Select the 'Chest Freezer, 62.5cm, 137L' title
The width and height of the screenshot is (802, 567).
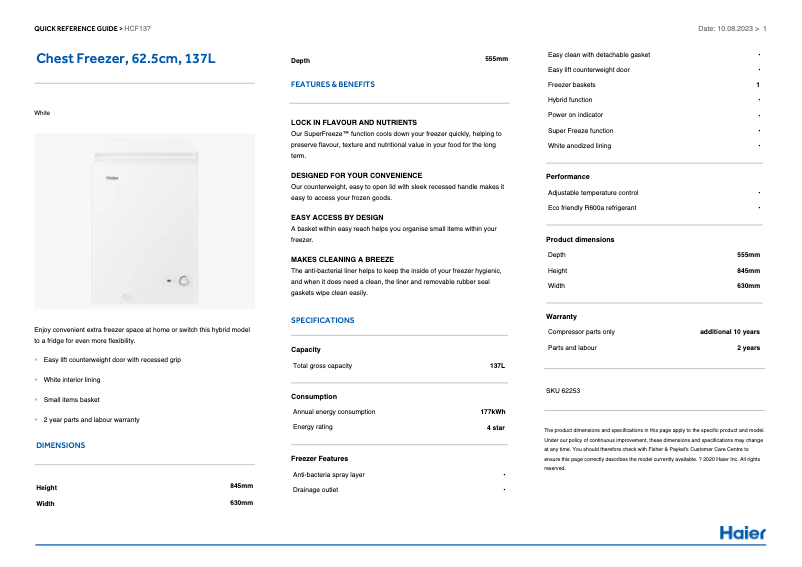tap(126, 59)
